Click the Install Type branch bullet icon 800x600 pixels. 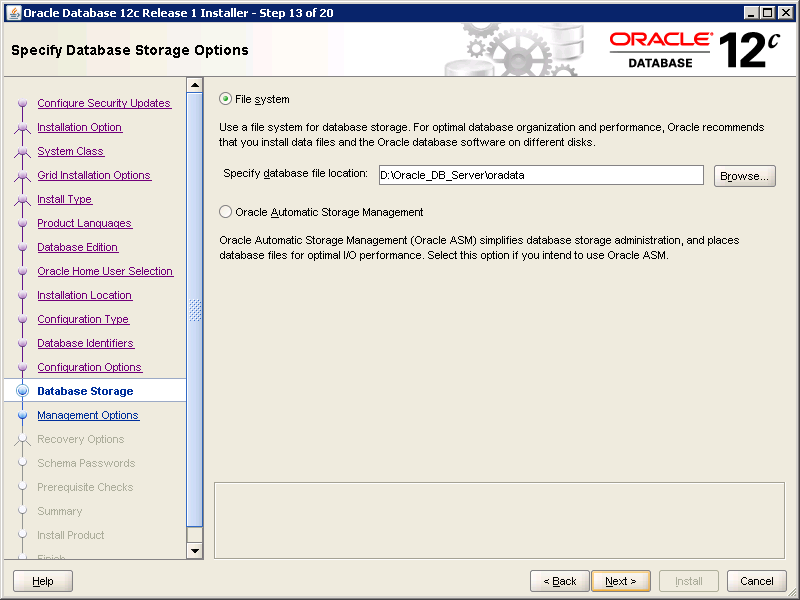(22, 199)
